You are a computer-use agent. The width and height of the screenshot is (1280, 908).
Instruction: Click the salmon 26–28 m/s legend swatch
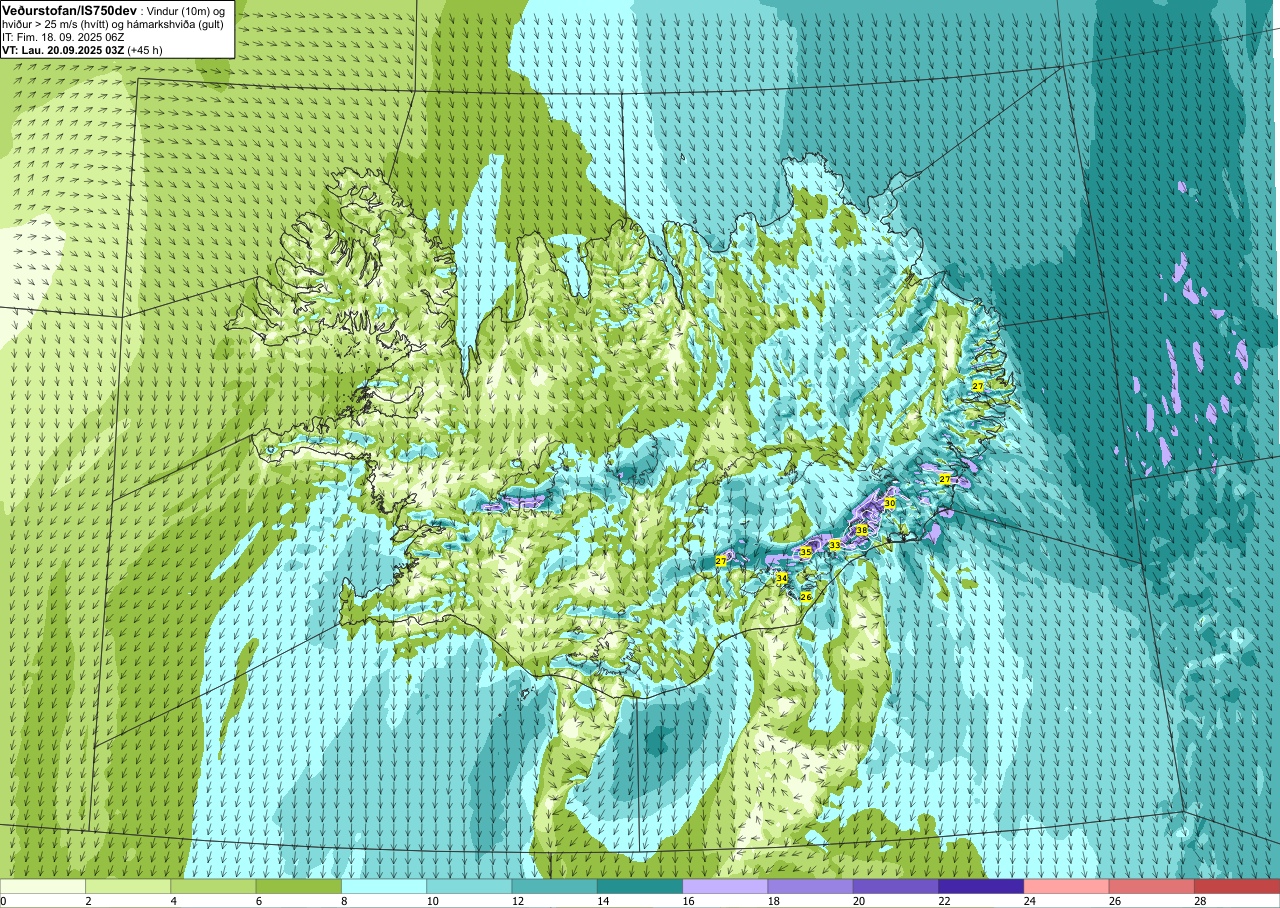pyautogui.click(x=1151, y=886)
